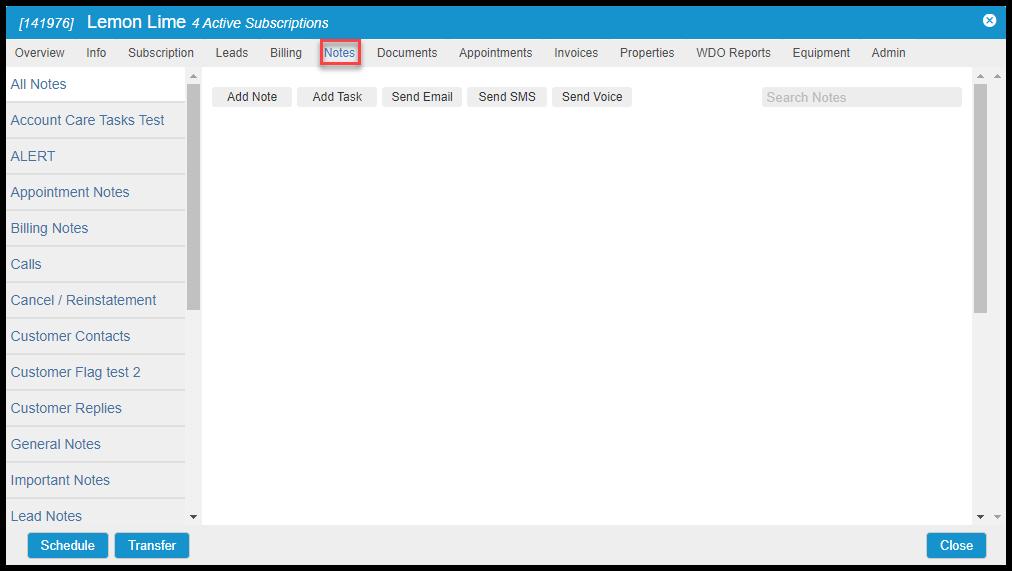This screenshot has height=571, width=1012.
Task: Go to the Equipment tab
Action: (821, 53)
